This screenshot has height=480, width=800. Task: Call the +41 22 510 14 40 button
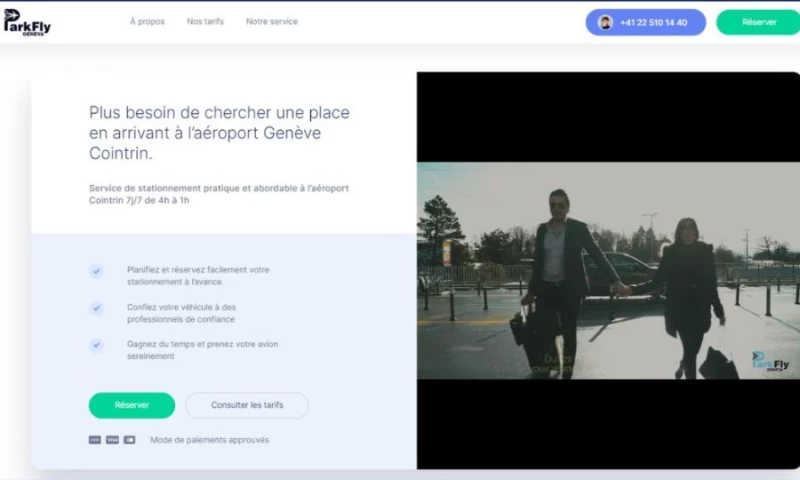click(646, 22)
